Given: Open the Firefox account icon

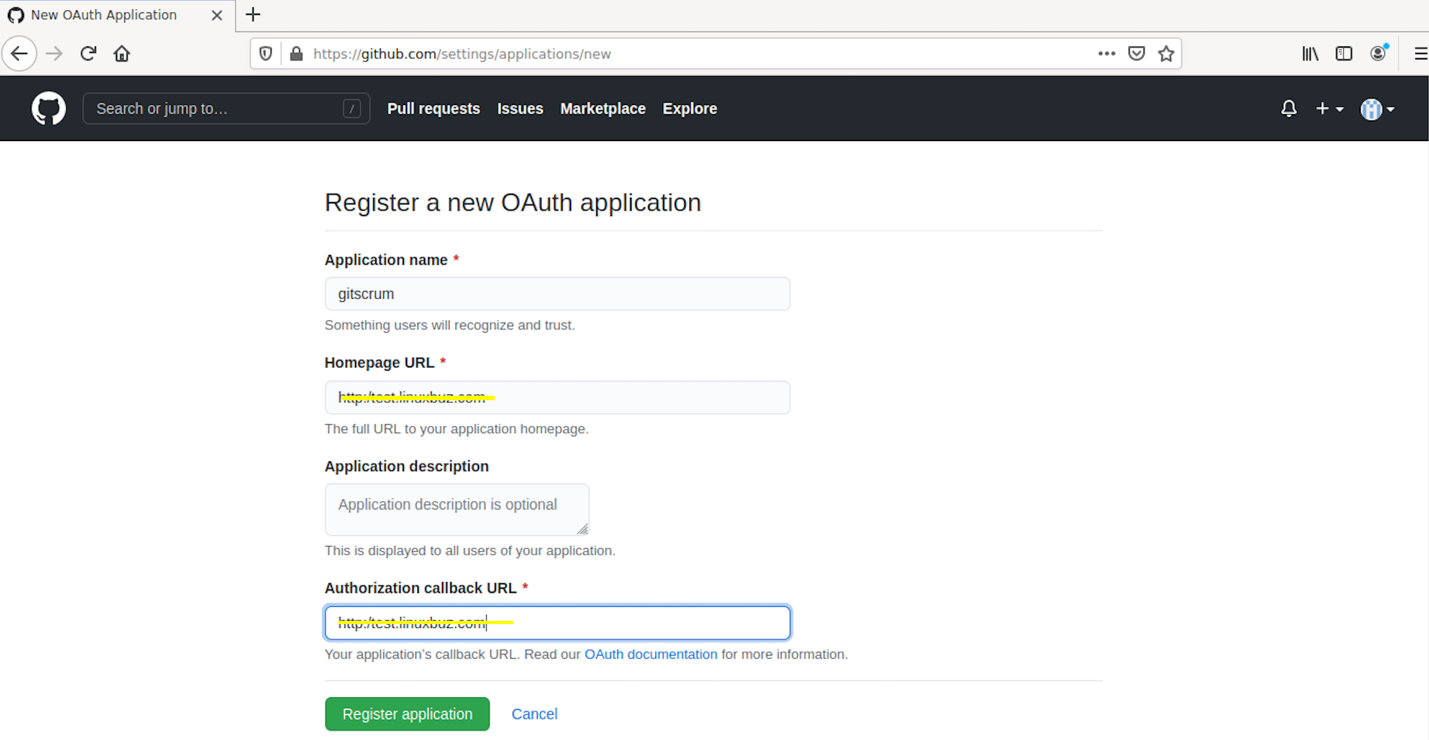Looking at the screenshot, I should coord(1378,54).
